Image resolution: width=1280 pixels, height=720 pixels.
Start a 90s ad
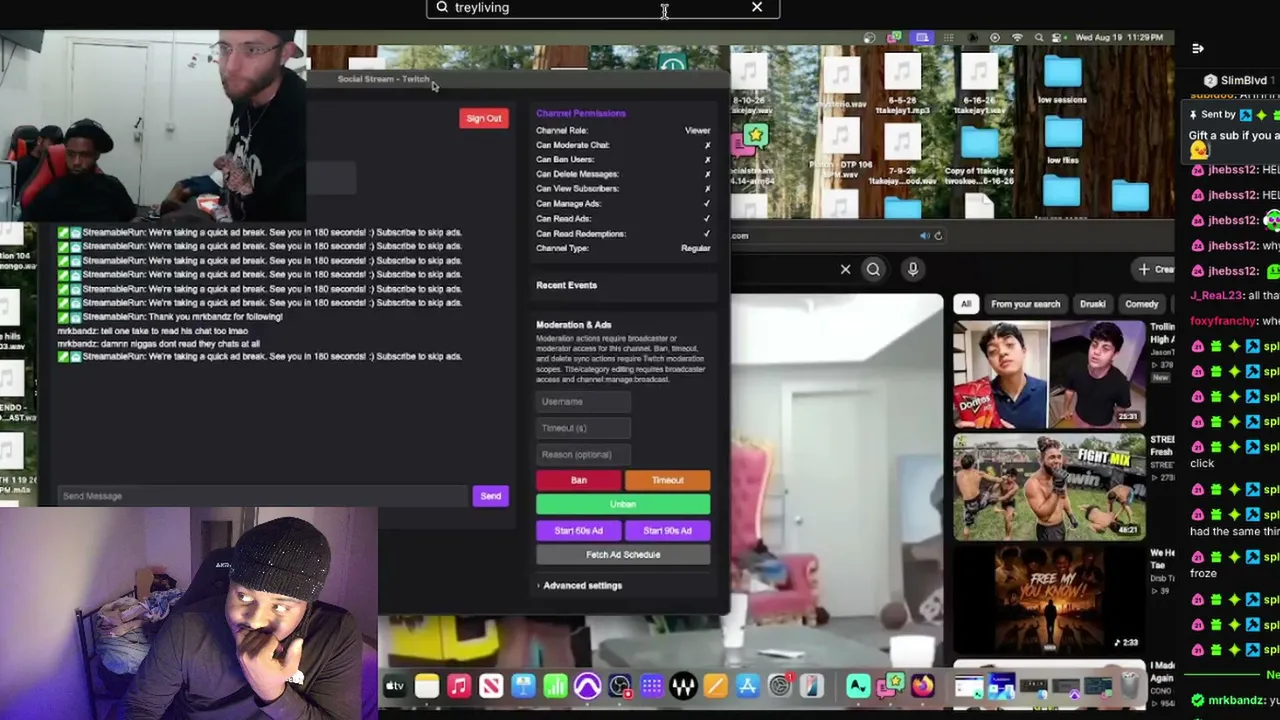tap(668, 531)
